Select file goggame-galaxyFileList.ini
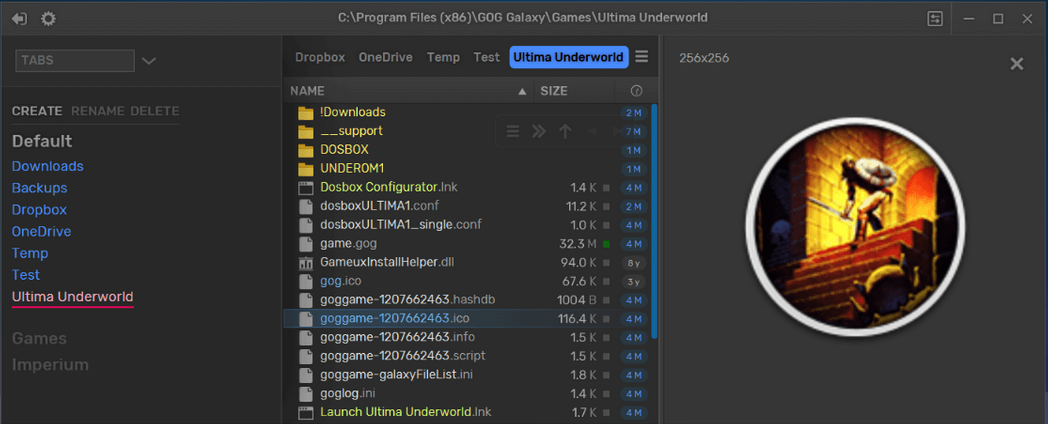The width and height of the screenshot is (1048, 424). 396,375
